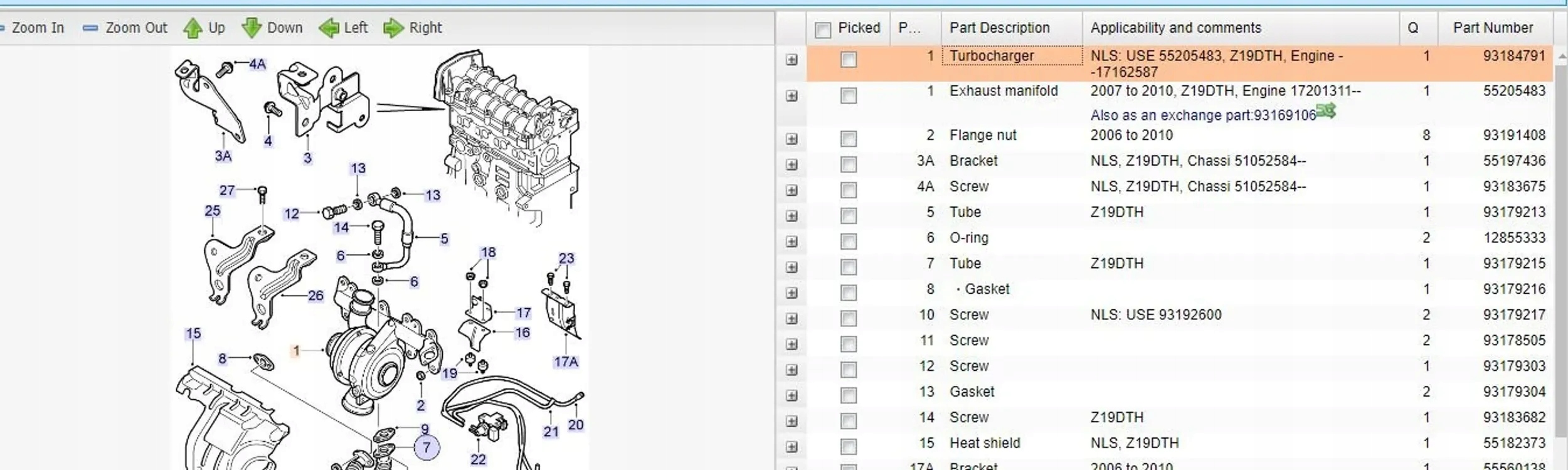
Task: Click the Picked column header label
Action: pos(859,28)
